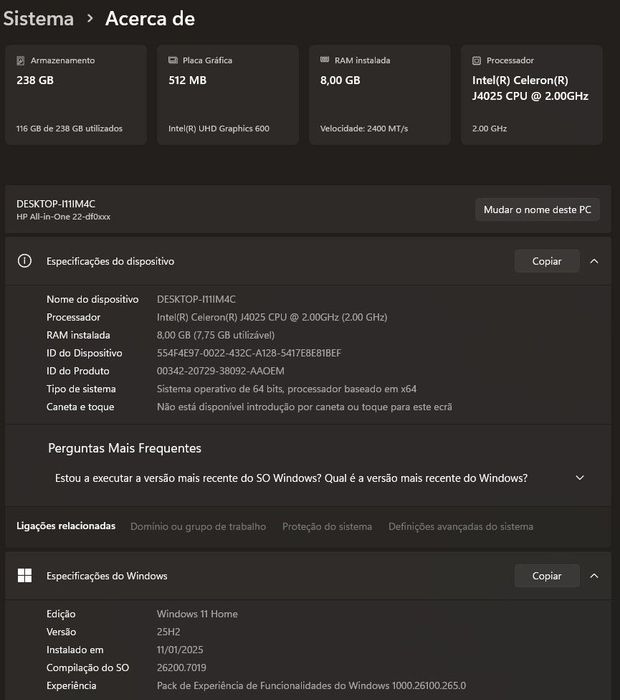Open the 238 GB storage usage card
The image size is (620, 700).
point(76,95)
